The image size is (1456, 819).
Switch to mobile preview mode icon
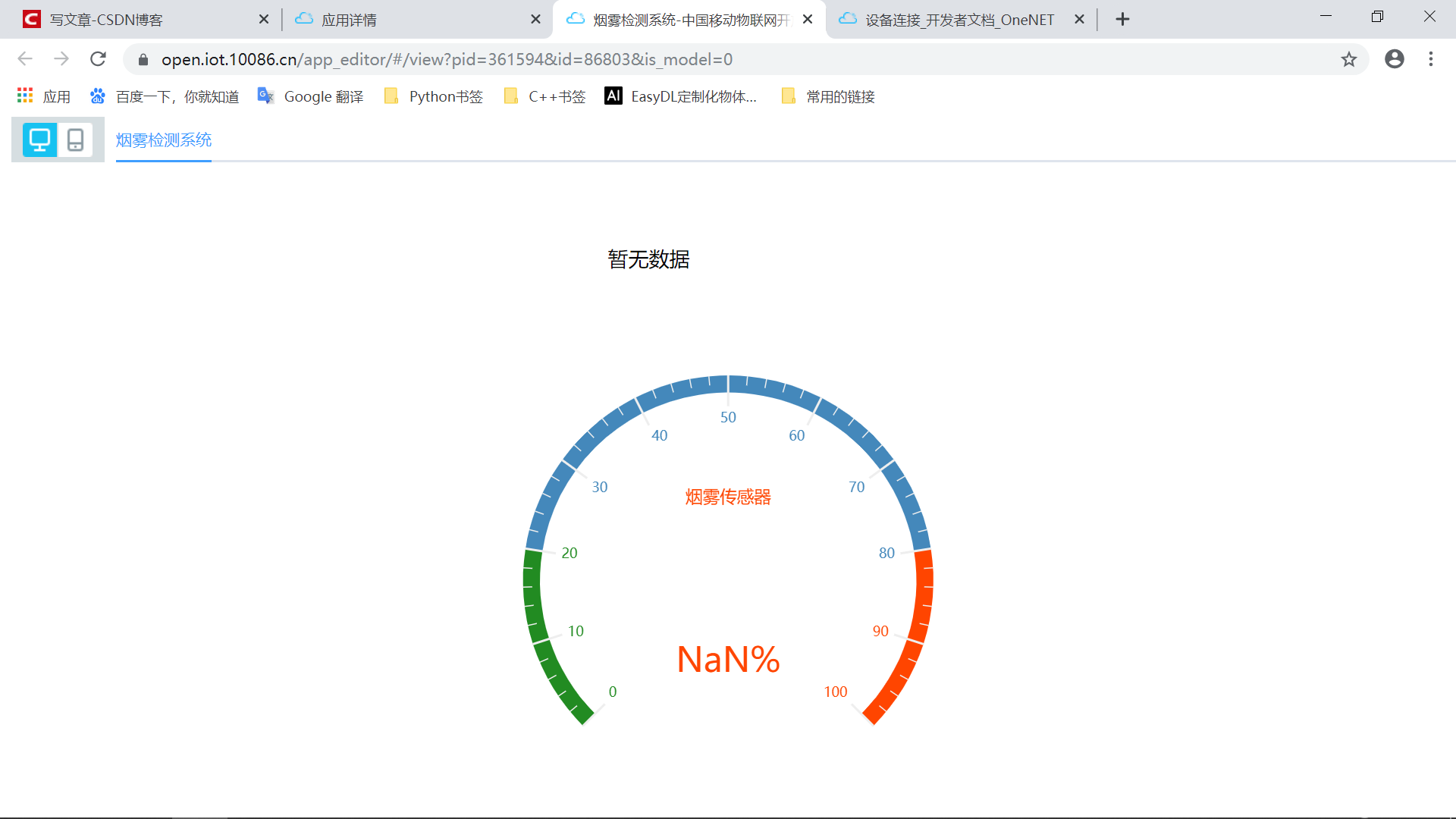[75, 140]
